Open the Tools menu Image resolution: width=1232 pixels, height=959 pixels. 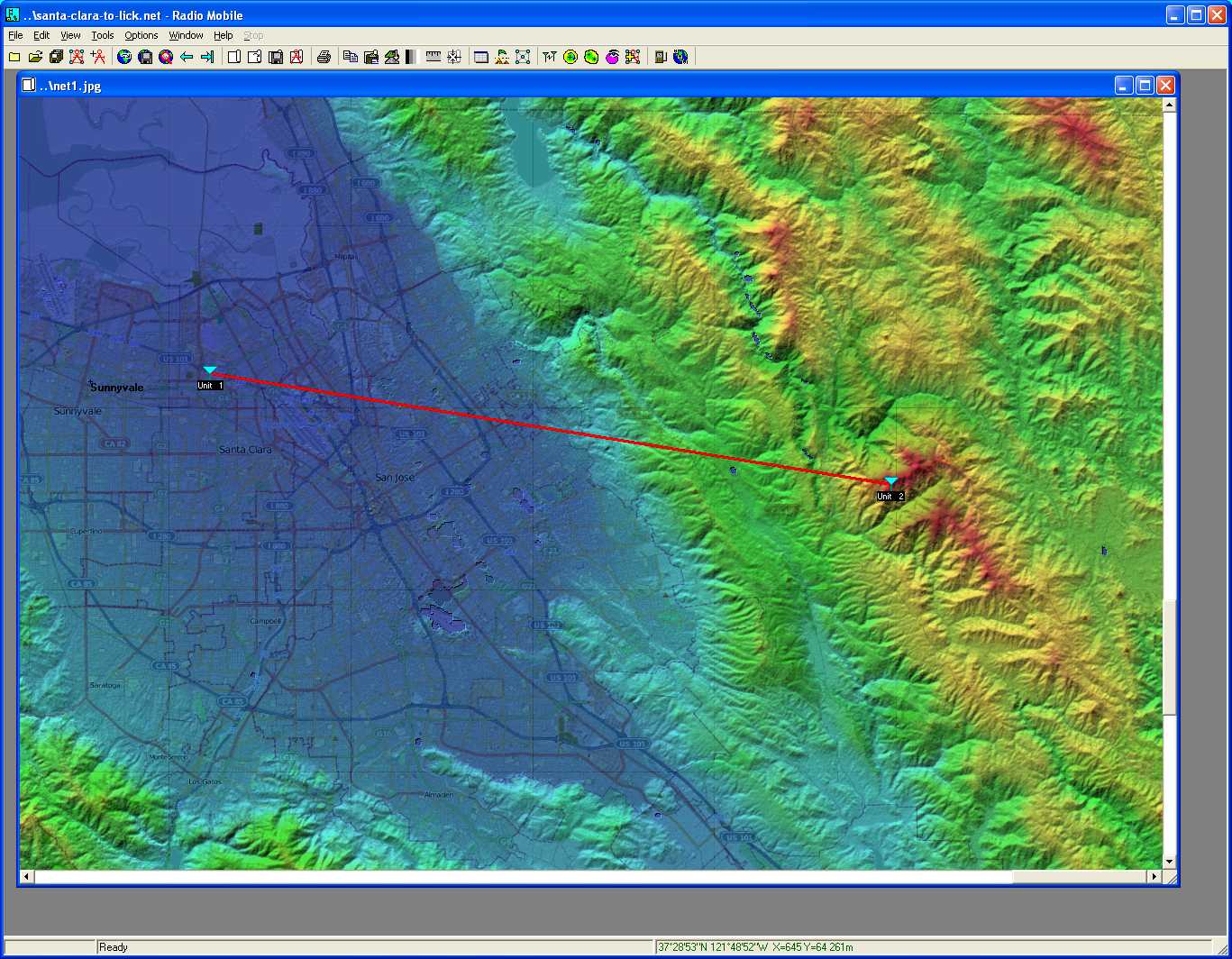click(103, 35)
